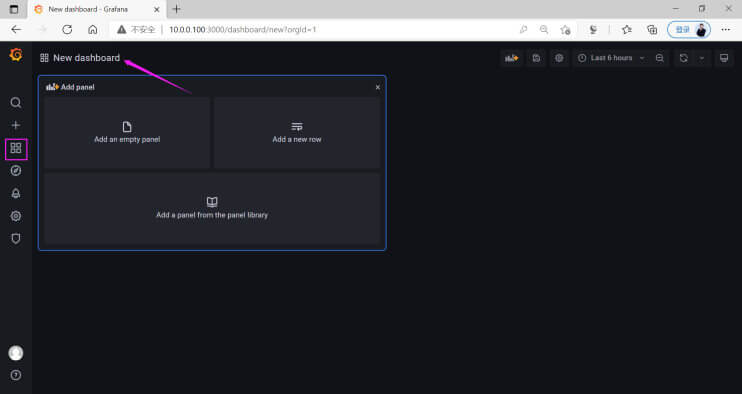Image resolution: width=742 pixels, height=394 pixels.
Task: Add this page to favorites
Action: click(x=565, y=29)
